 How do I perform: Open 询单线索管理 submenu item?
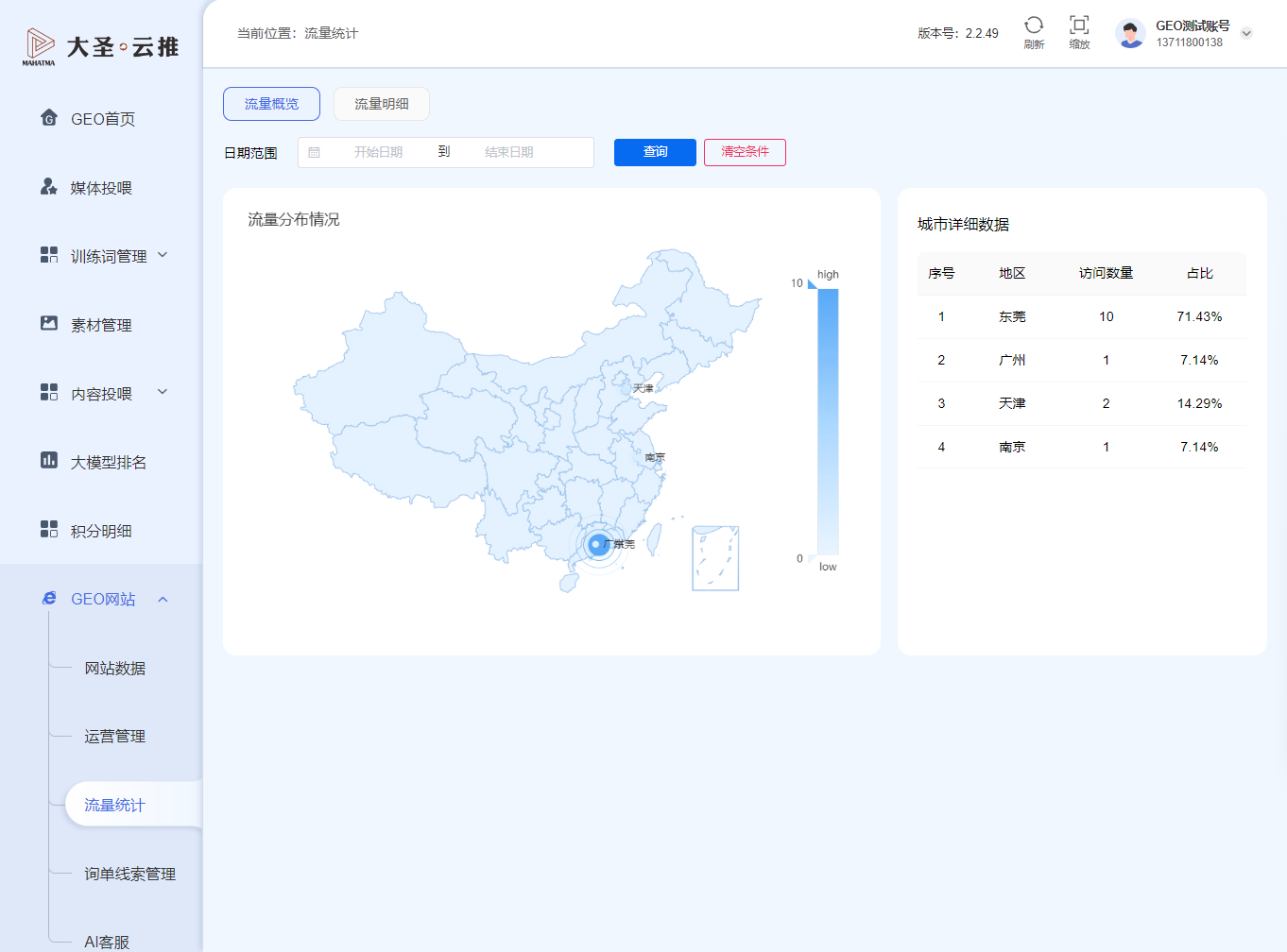pos(129,874)
